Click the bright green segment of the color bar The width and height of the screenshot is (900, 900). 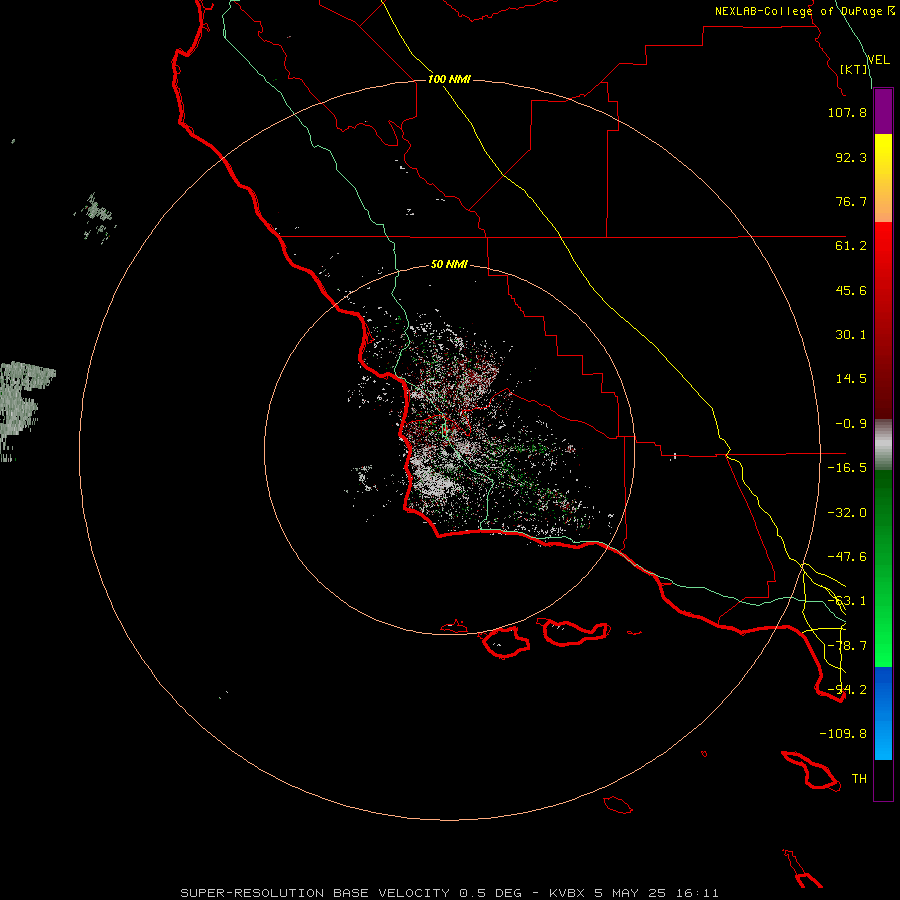[883, 568]
